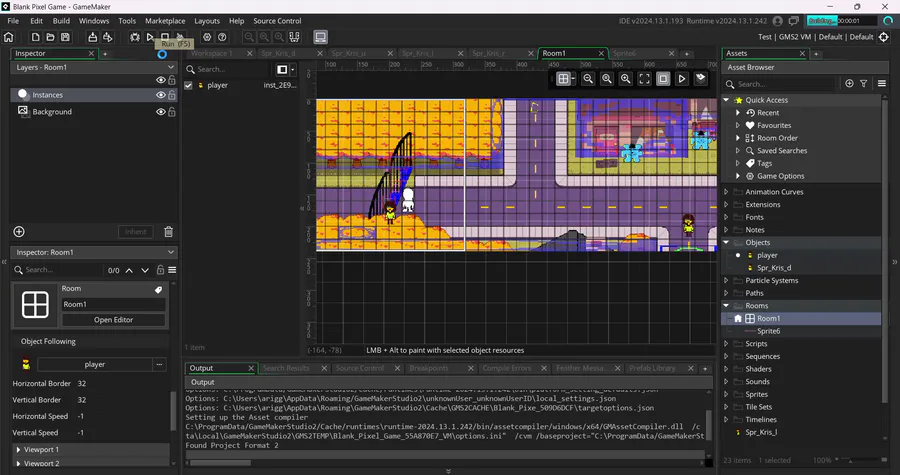Reset zoom in the room editor toolbar
900x475 pixels.
(607, 79)
